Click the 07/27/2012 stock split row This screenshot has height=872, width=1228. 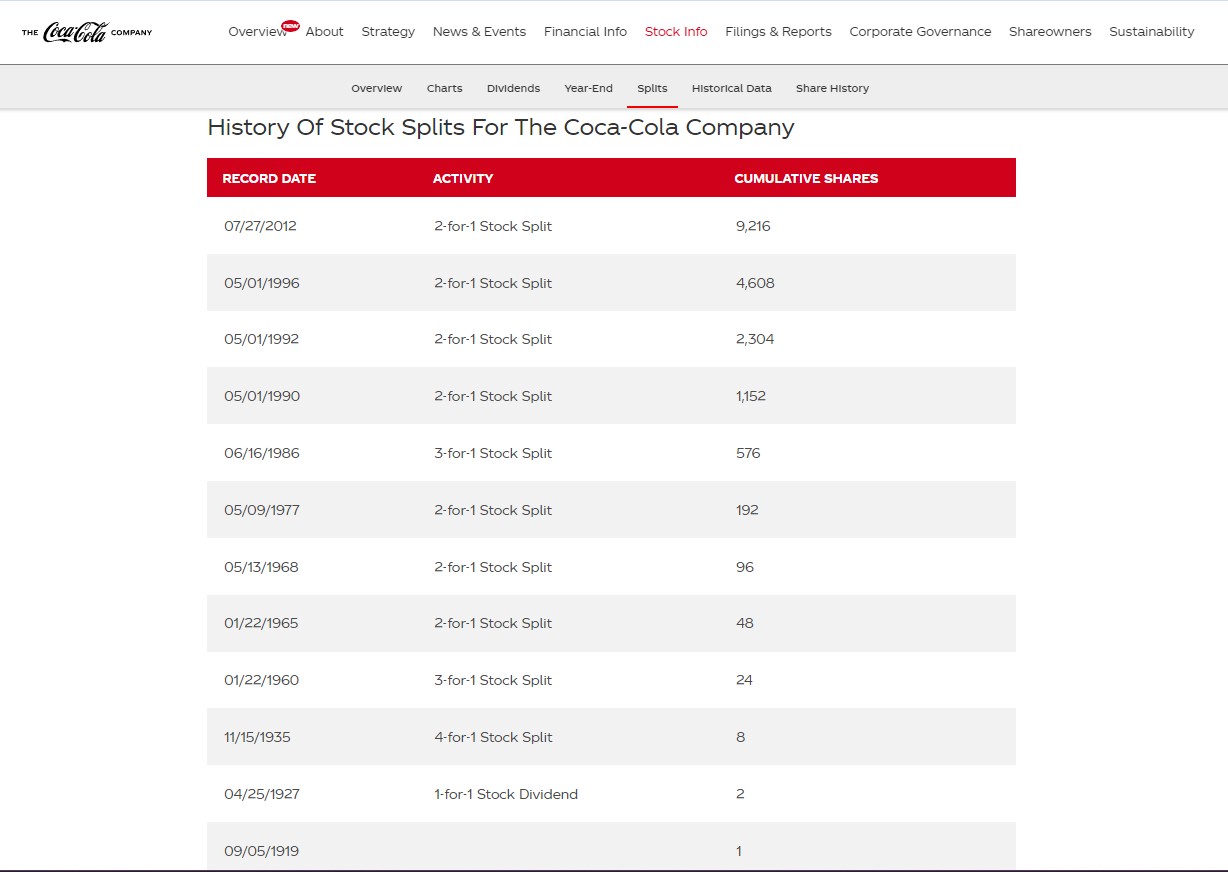click(x=611, y=226)
